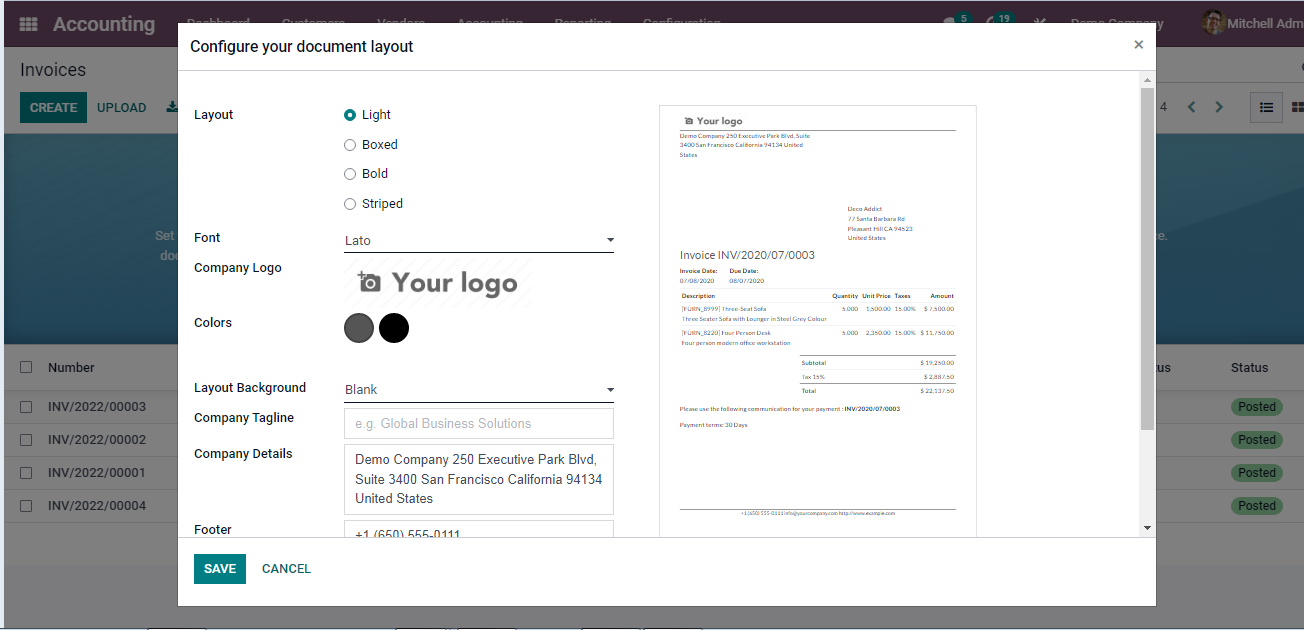Tick the checkbox for INV/2022/00003

pyautogui.click(x=26, y=407)
